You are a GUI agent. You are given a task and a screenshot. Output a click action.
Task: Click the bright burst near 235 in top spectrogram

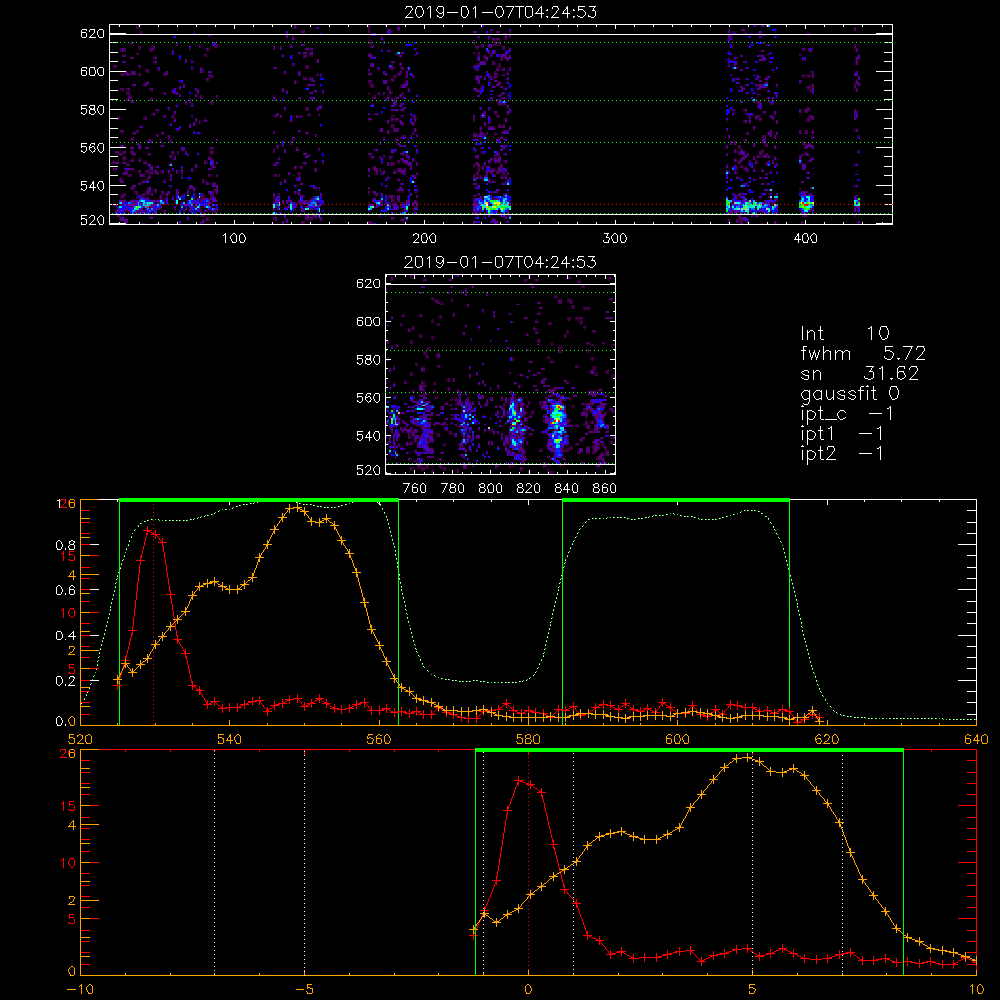click(x=492, y=204)
